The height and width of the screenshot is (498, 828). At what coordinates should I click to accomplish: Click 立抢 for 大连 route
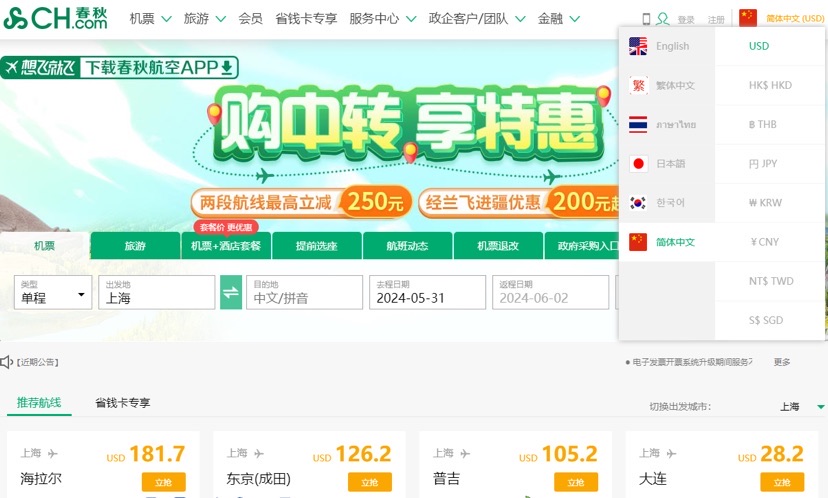782,482
